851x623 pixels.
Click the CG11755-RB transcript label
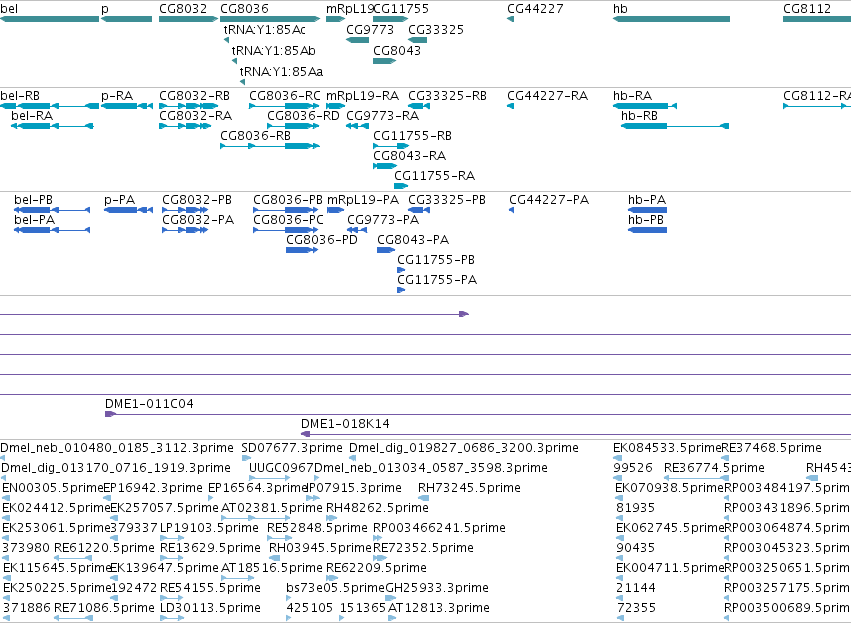point(412,136)
